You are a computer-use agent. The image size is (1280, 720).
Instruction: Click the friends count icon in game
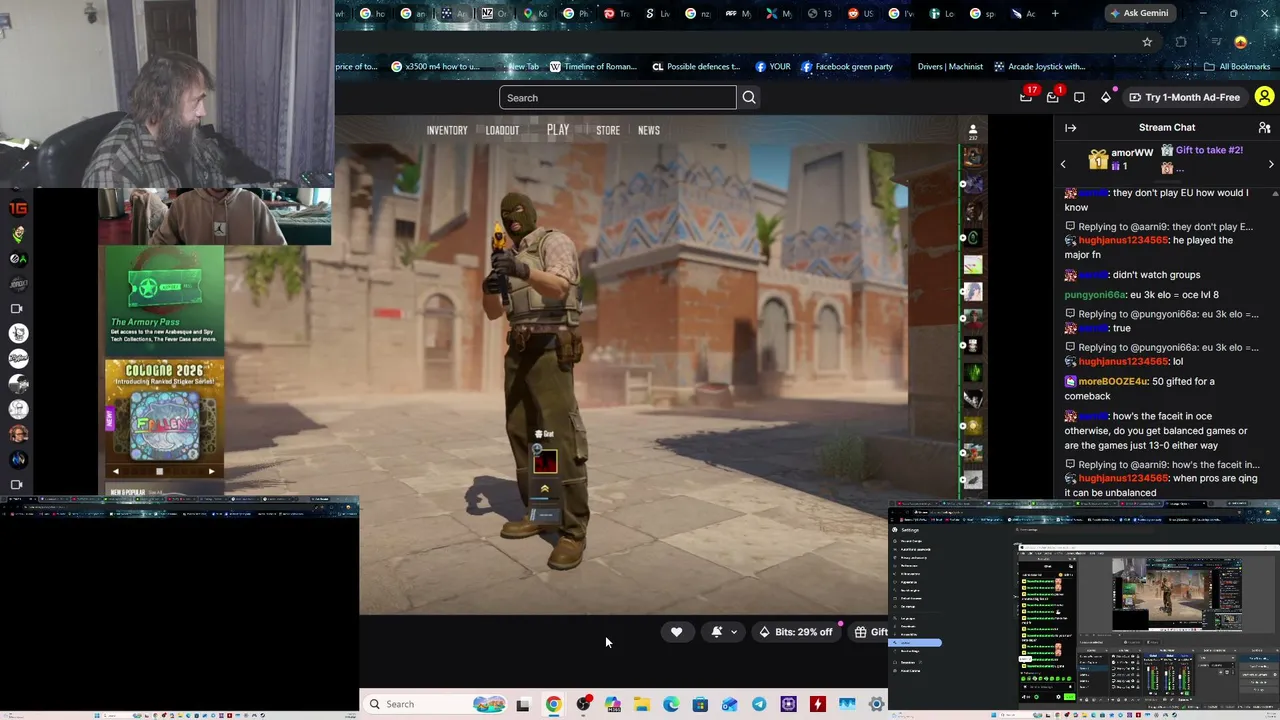click(x=972, y=132)
